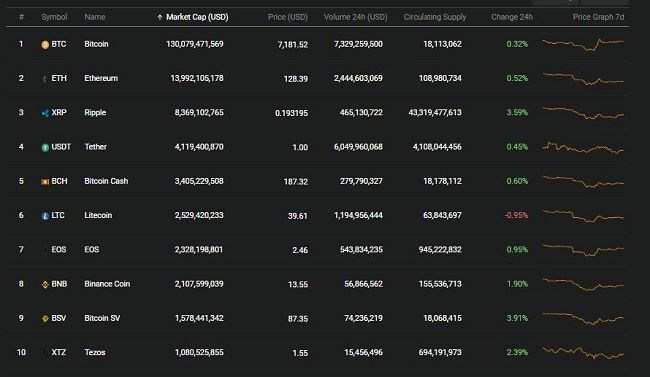Click the Tether USDT coin icon
The image size is (650, 377).
[x=45, y=148]
